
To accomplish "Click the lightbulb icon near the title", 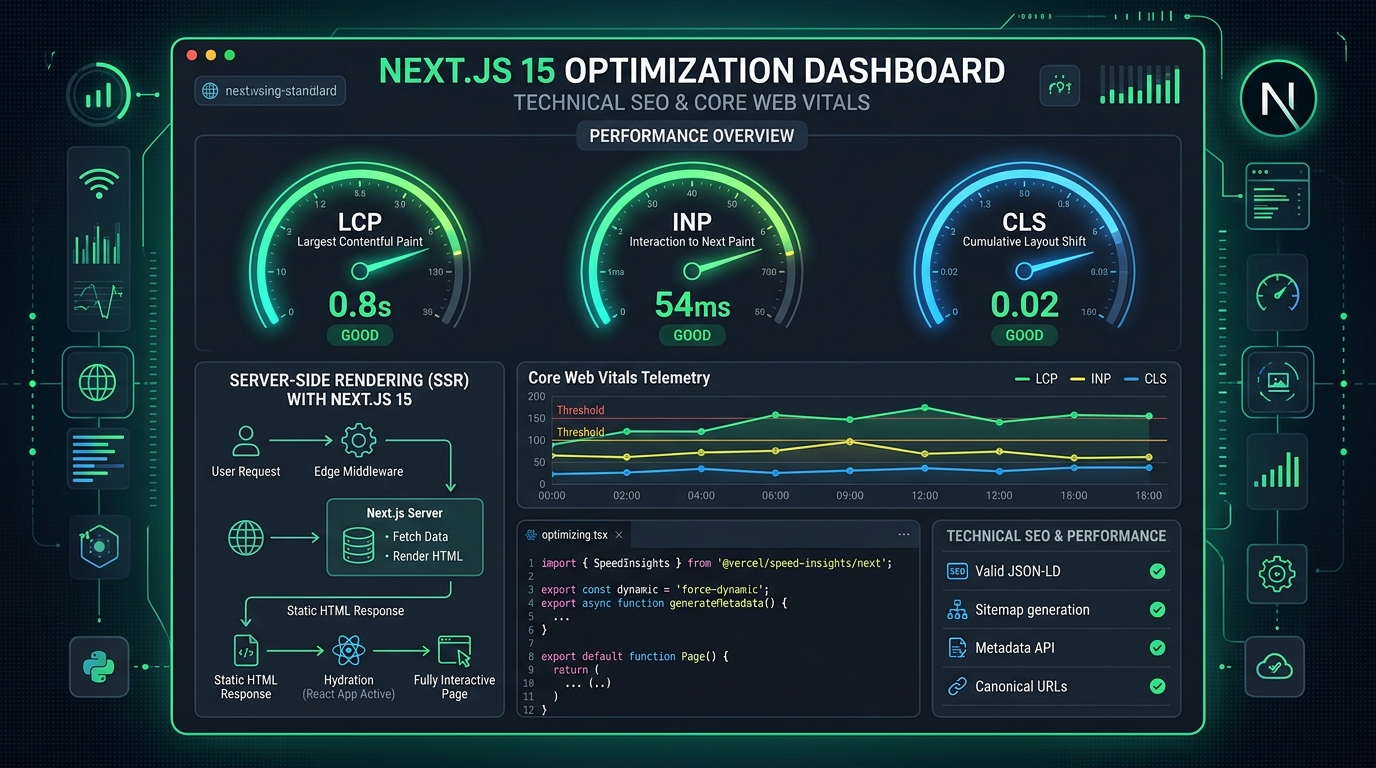I will [x=1059, y=87].
